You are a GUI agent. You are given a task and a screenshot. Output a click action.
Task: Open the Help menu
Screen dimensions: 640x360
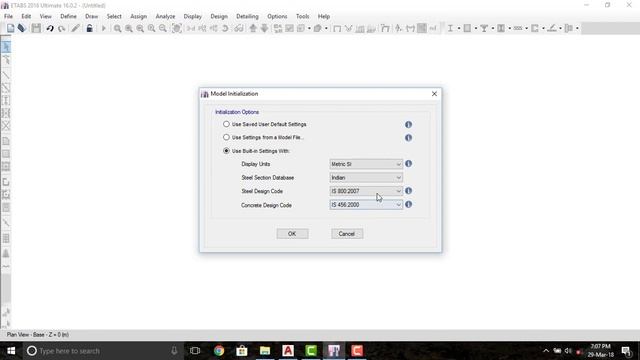point(324,16)
